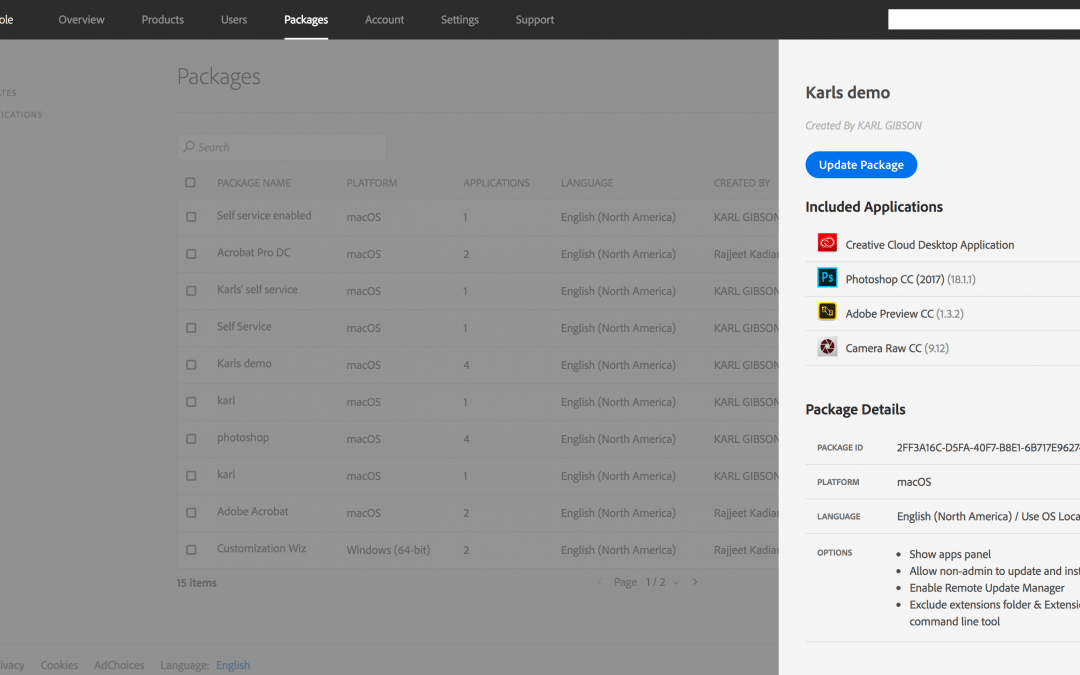1080x675 pixels.
Task: Open the Overview tab
Action: (x=81, y=19)
